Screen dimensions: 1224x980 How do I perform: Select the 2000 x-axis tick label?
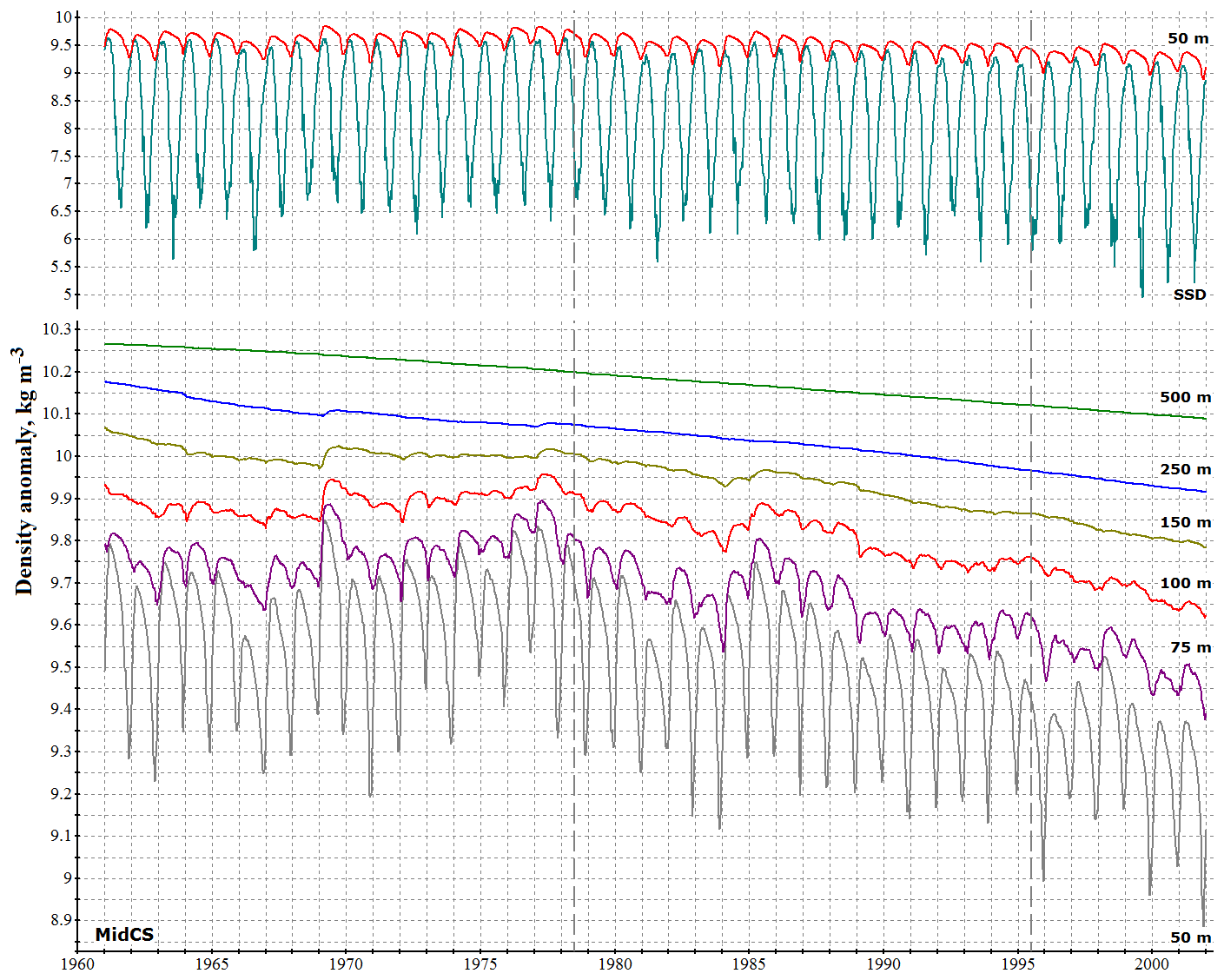coord(1152,964)
